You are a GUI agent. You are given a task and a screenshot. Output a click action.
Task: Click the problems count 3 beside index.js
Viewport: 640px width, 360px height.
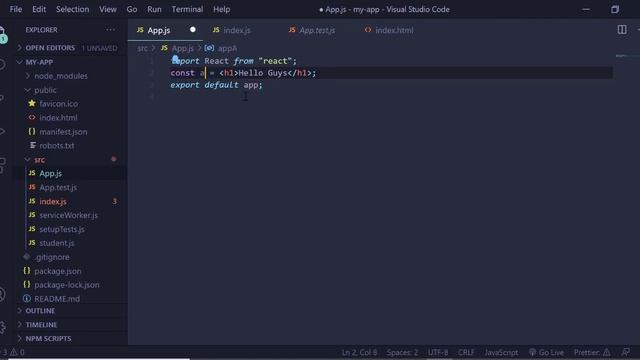coord(115,201)
